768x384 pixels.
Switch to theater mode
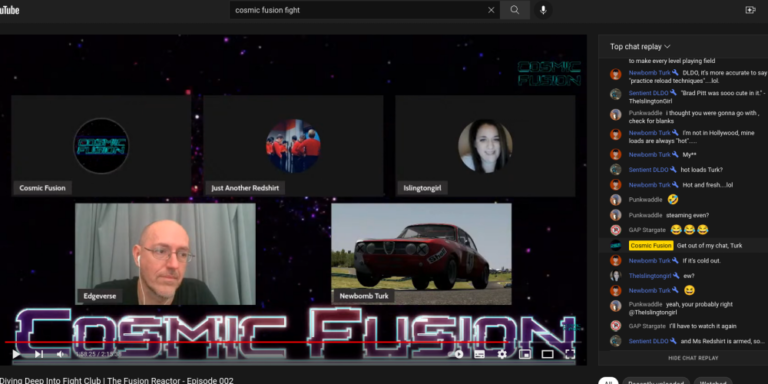547,354
